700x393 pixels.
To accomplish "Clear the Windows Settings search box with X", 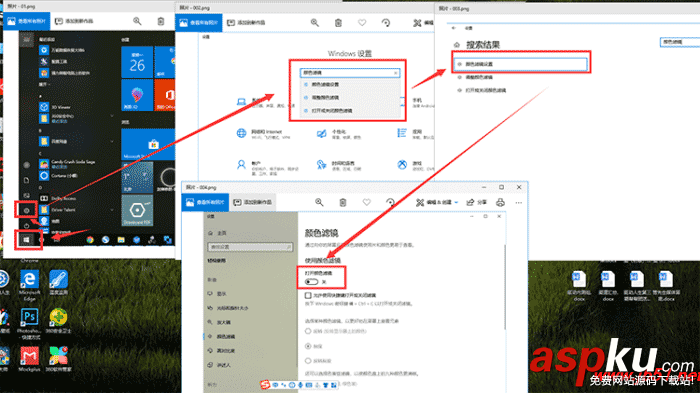I will 396,73.
